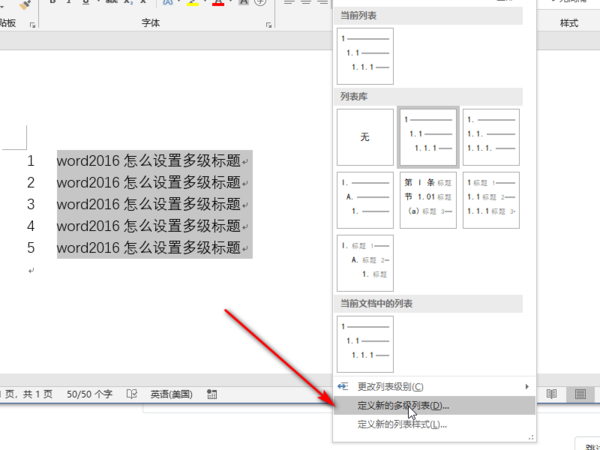Click list line numbered 4 in document
This screenshot has height=450, width=600.
tap(148, 226)
